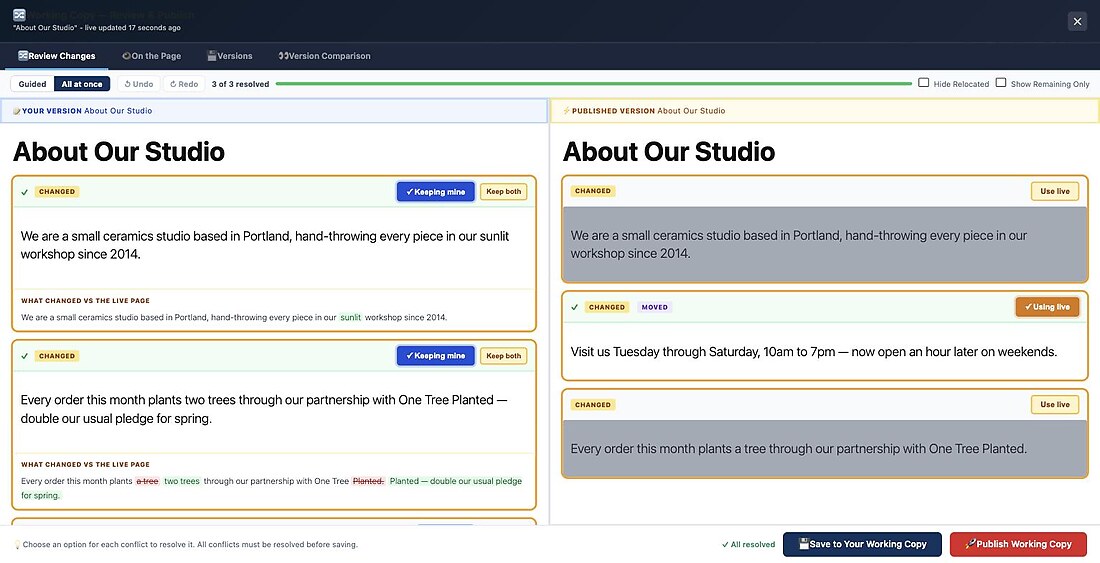Open the Versions tab
The height and width of the screenshot is (563, 1100).
[229, 56]
